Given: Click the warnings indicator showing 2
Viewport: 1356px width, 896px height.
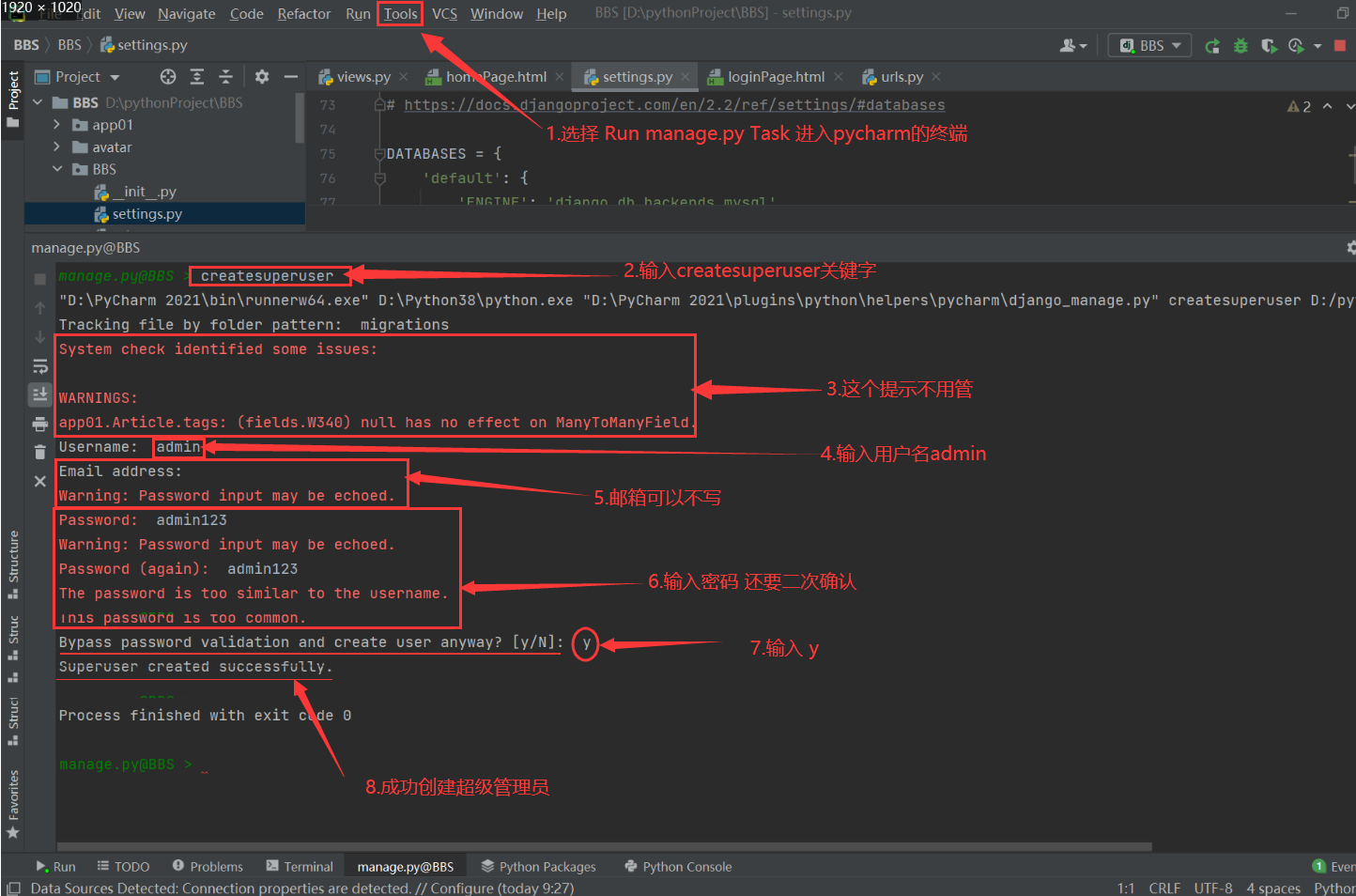Looking at the screenshot, I should point(1299,107).
